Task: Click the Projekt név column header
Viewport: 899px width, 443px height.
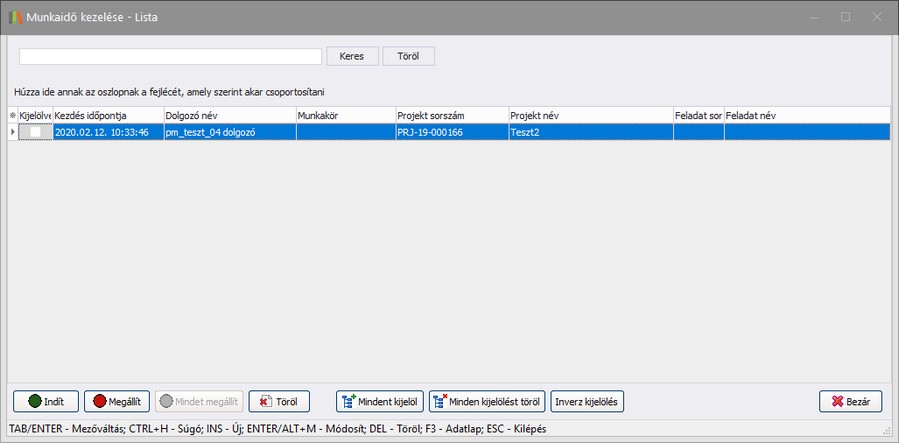Action: pyautogui.click(x=590, y=115)
